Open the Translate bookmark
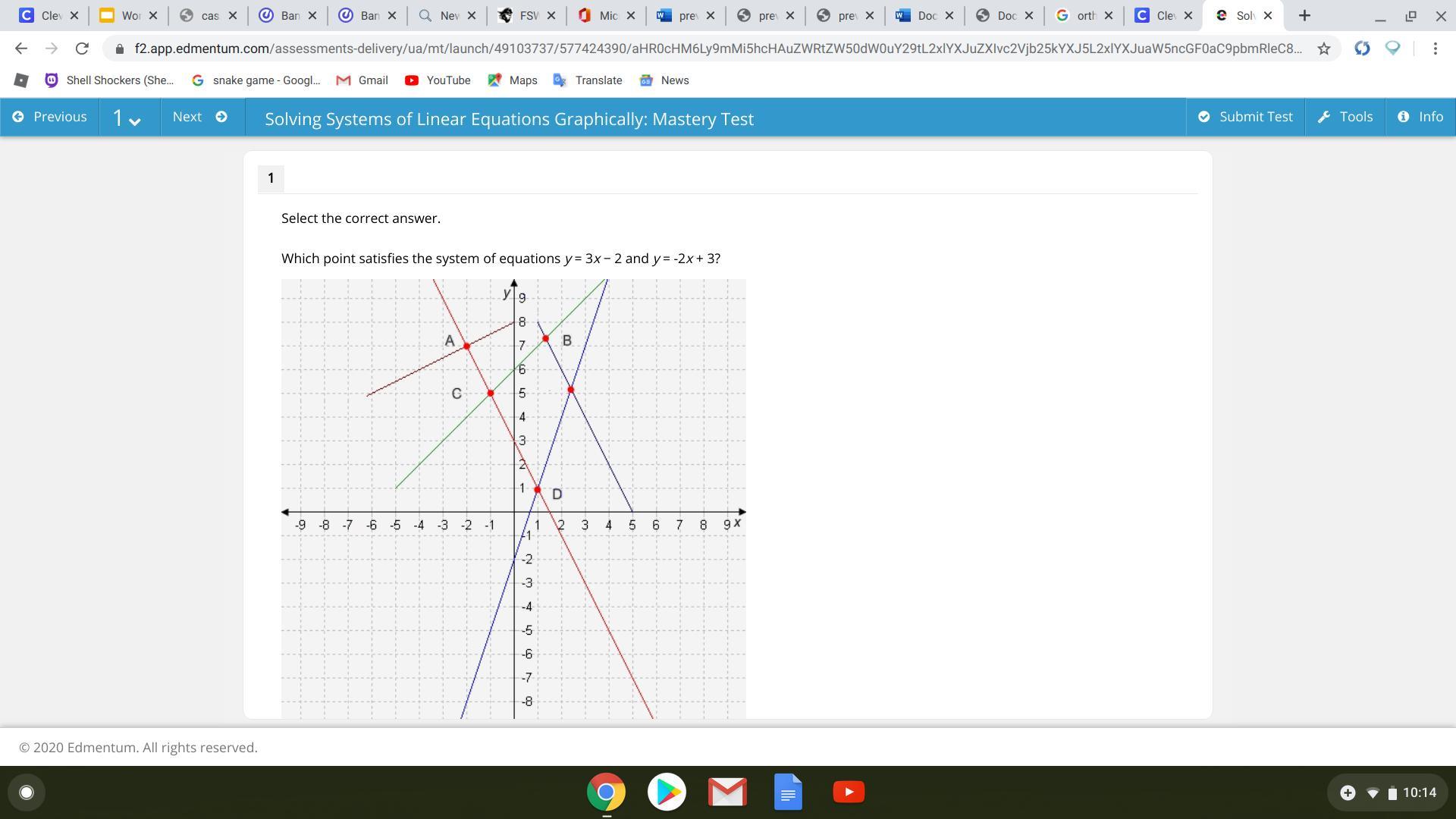The width and height of the screenshot is (1456, 819). click(588, 80)
